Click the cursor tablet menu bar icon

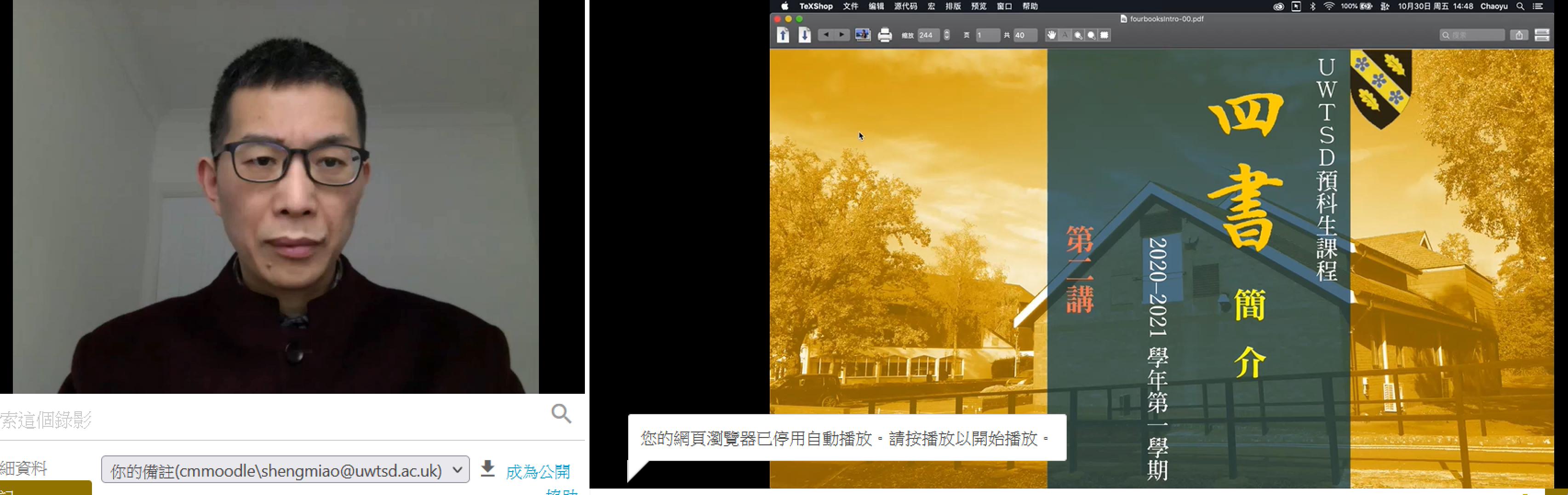click(1296, 6)
